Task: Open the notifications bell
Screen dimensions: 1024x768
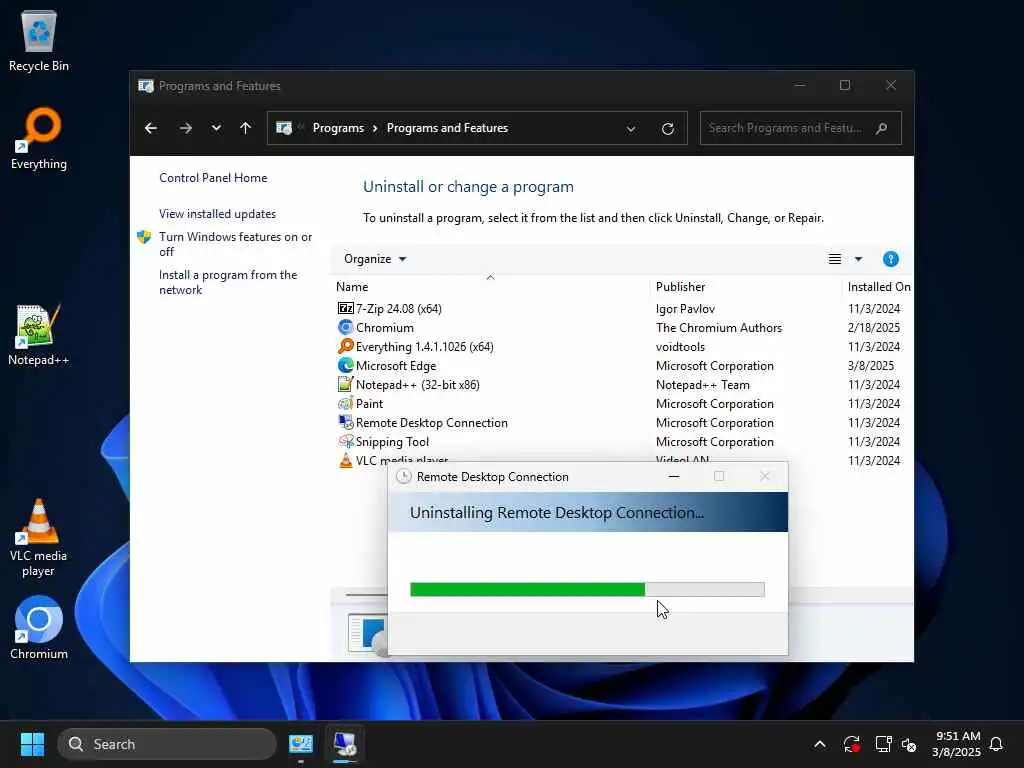Action: (997, 744)
